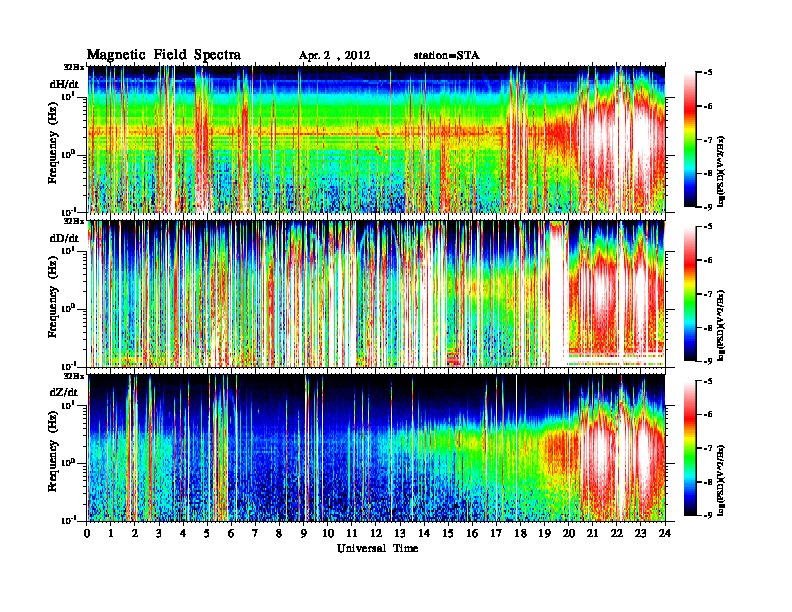Click the "-8" tick on the dZ/dt color bar
792x612 pixels.
[708, 482]
